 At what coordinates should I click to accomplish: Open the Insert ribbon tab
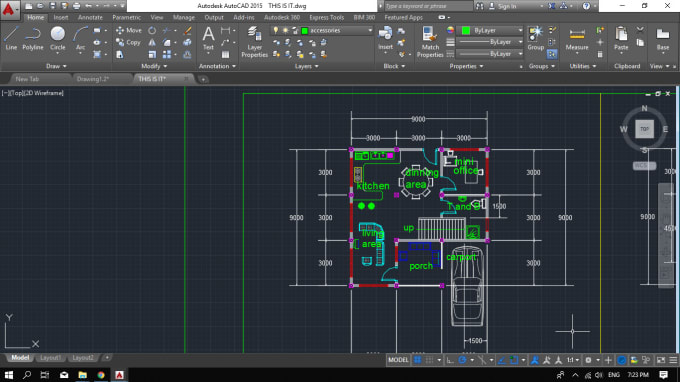pyautogui.click(x=61, y=17)
